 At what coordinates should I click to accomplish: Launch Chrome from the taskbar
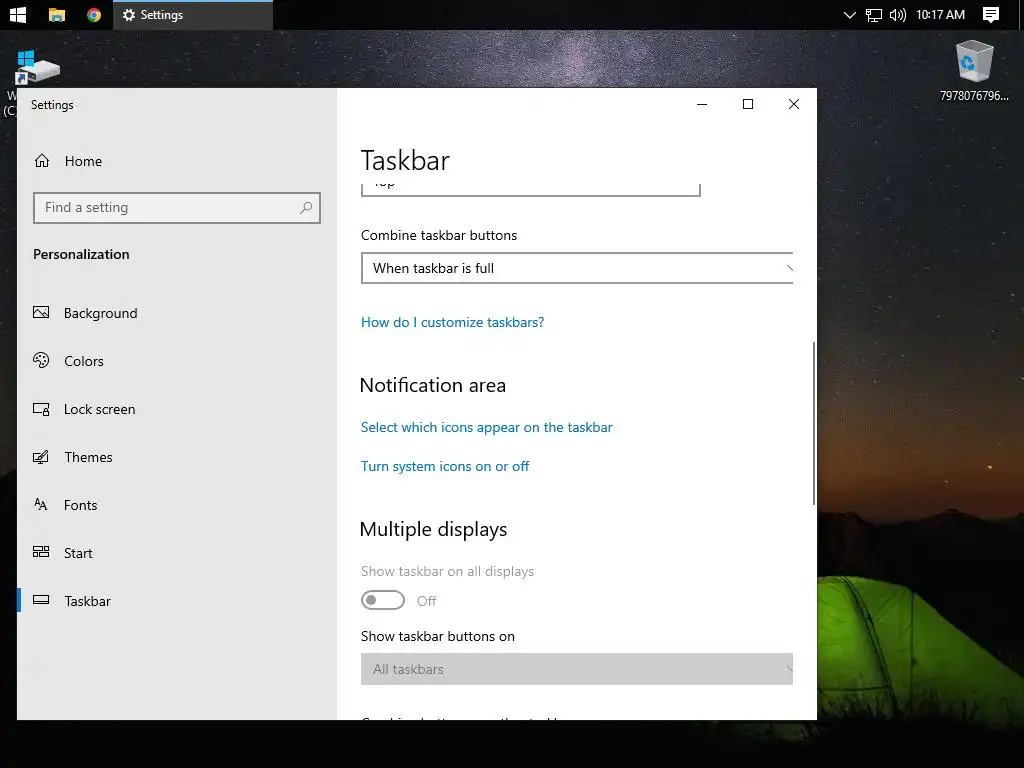click(94, 14)
